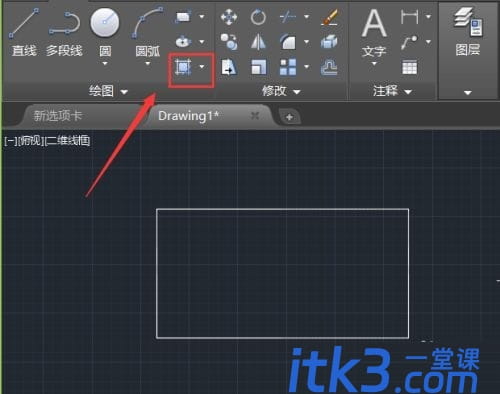The image size is (500, 394).
Task: Switch to the Drawing1* tab
Action: point(188,116)
